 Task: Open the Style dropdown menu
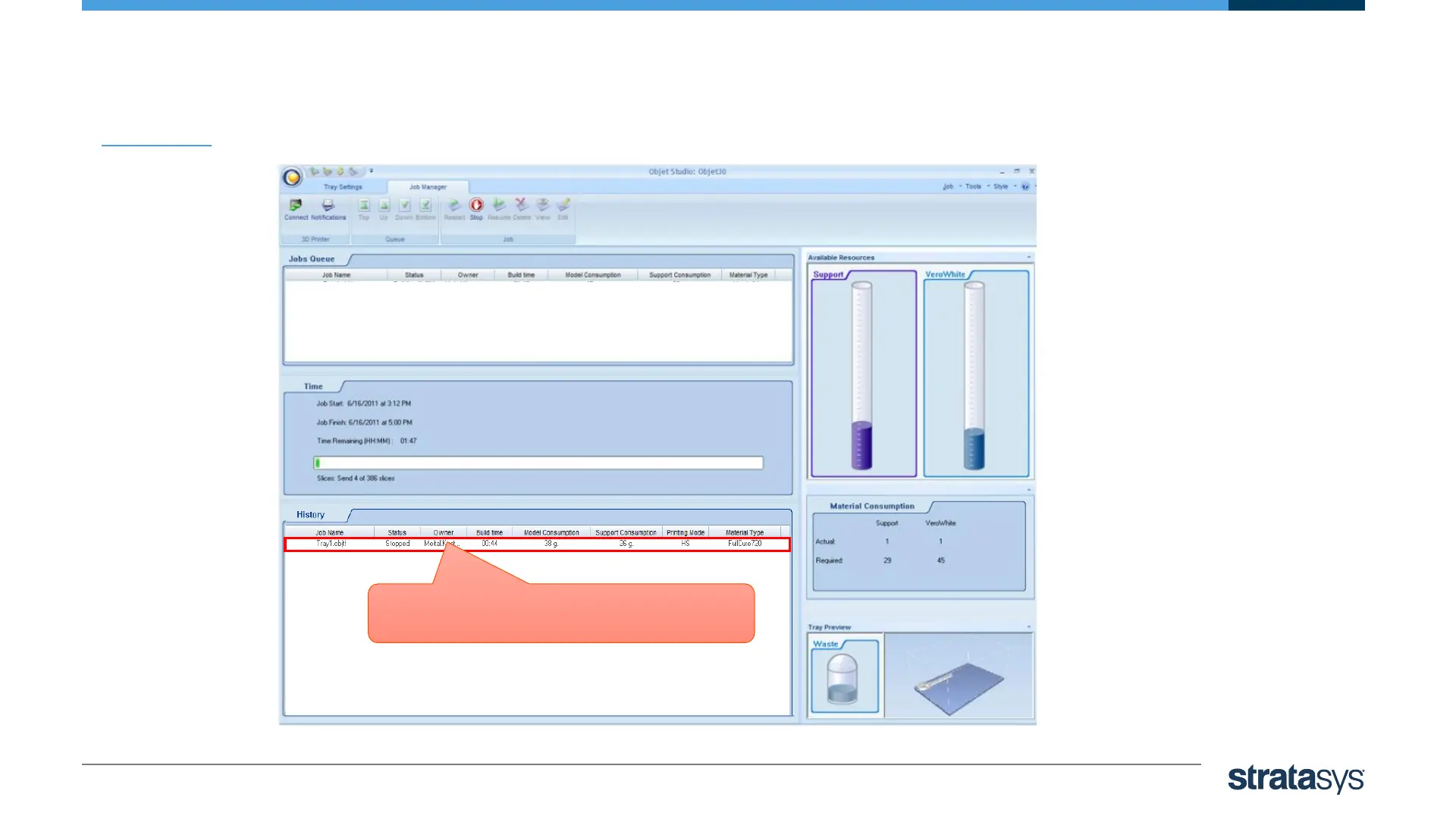(1001, 187)
